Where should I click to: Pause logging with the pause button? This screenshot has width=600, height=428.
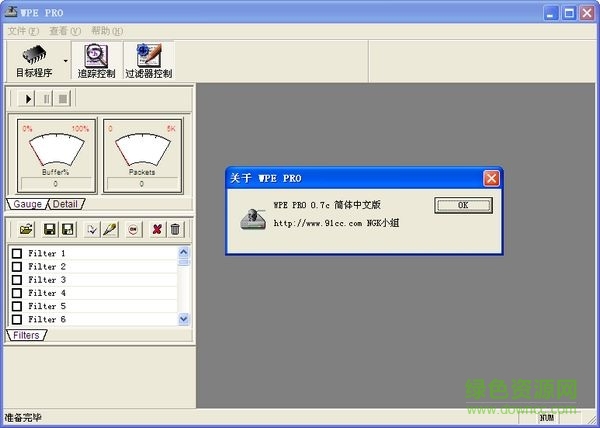[45, 99]
